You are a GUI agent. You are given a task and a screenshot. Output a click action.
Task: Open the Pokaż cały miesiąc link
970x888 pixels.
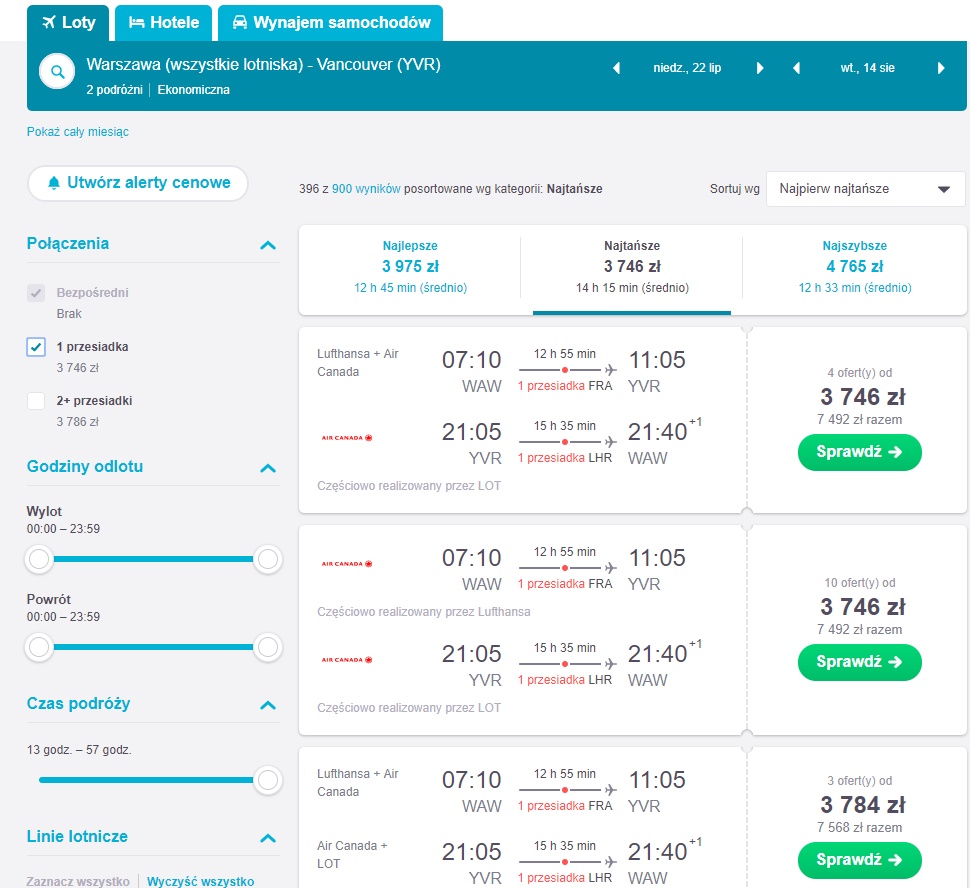(78, 132)
